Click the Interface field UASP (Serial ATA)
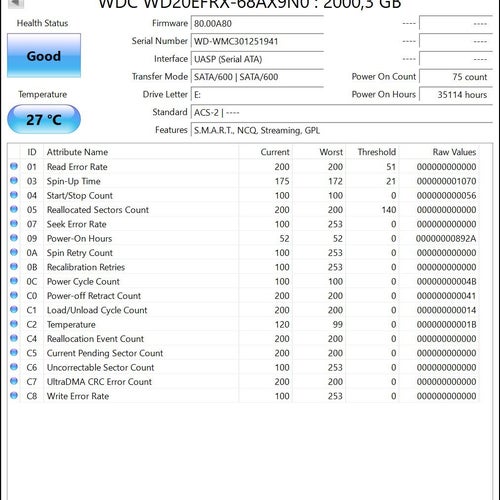Screen dimensions: 500x500 coord(257,59)
